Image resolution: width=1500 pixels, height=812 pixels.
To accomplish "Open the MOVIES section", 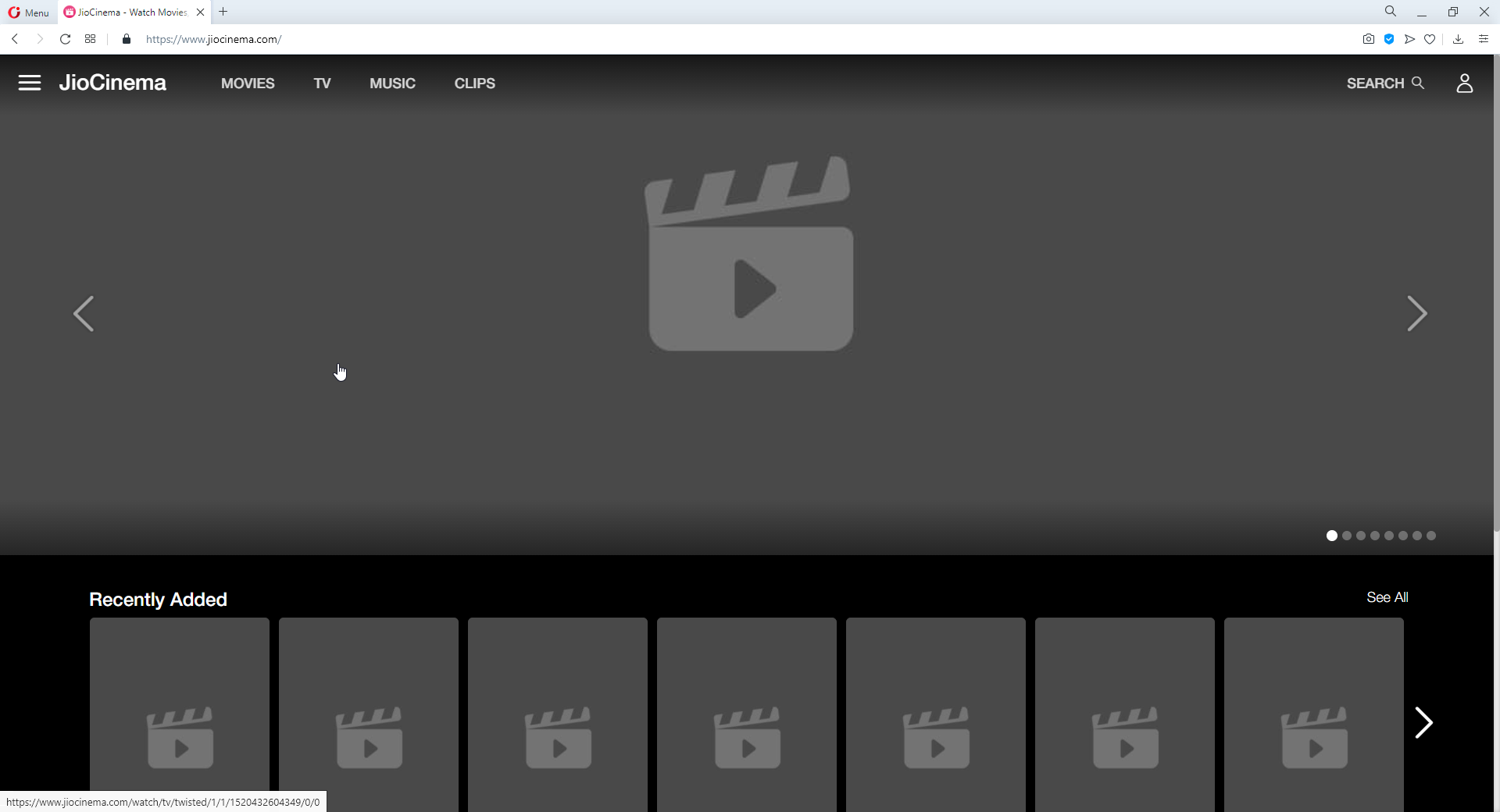I will [x=248, y=84].
